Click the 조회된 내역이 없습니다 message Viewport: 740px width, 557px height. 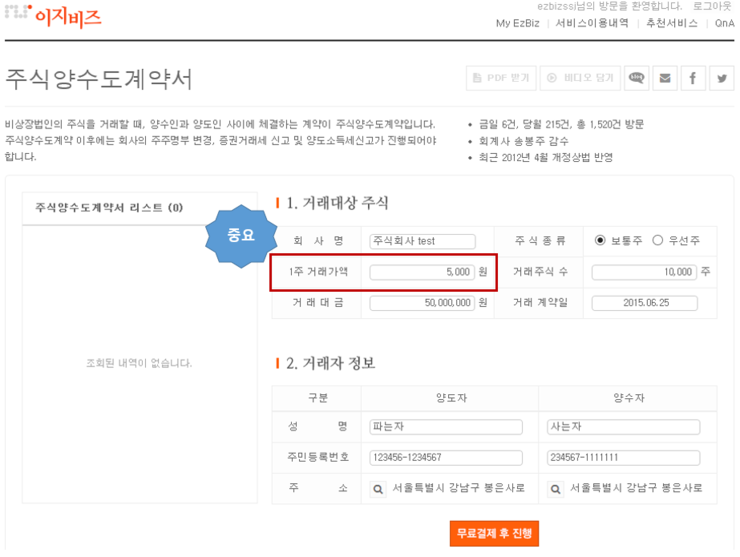[139, 363]
